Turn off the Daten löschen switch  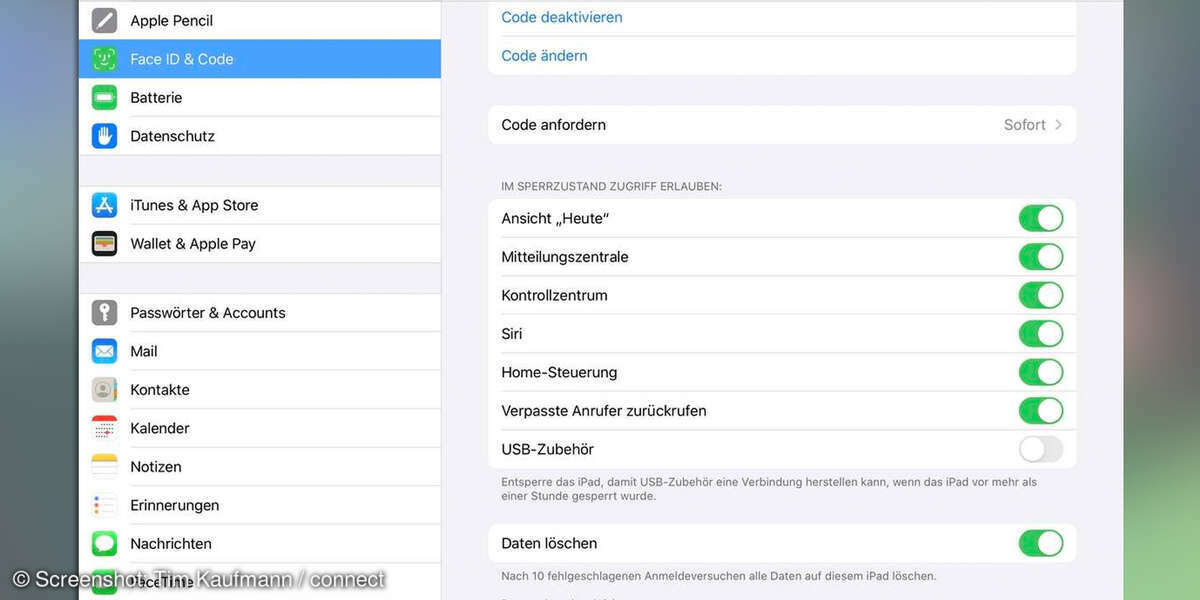click(1041, 543)
